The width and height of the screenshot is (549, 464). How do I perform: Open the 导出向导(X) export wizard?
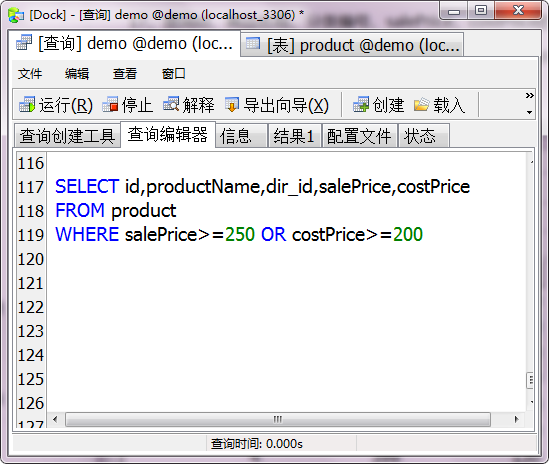[x=232, y=105]
